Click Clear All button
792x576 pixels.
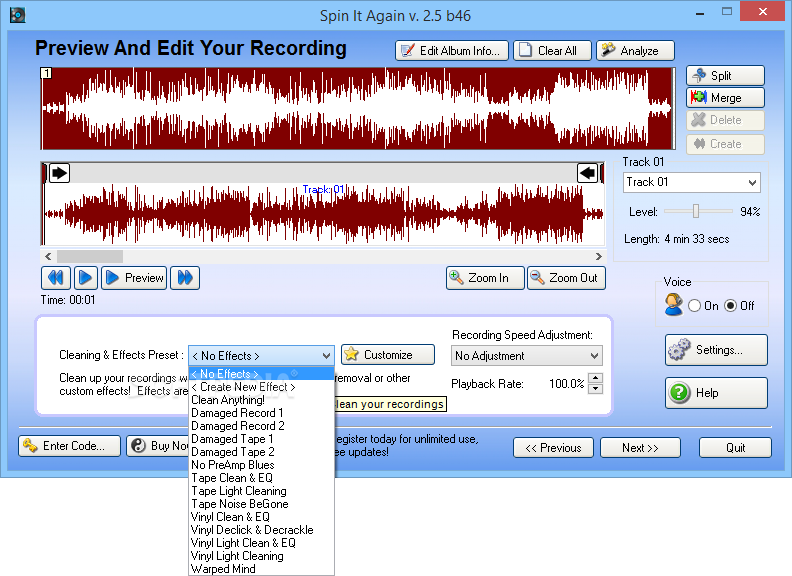[552, 51]
